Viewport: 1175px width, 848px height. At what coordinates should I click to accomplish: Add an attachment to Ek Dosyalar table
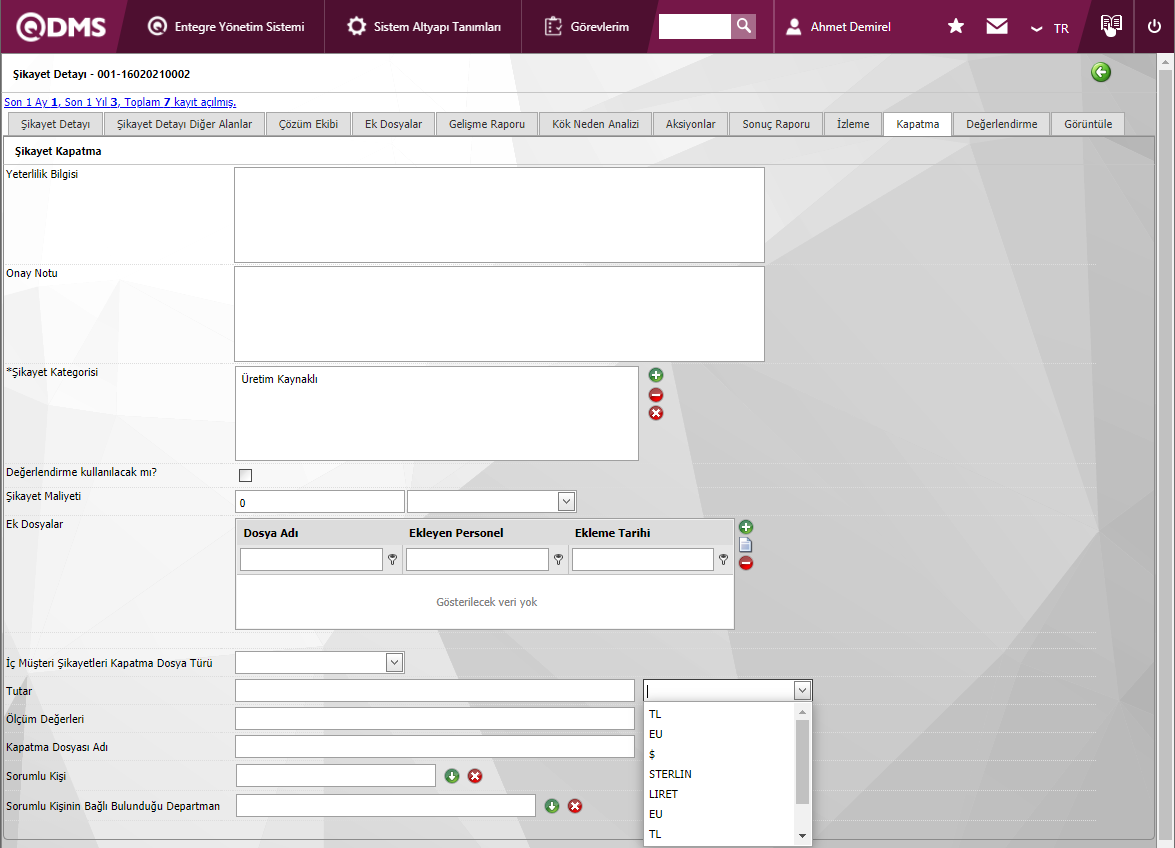point(746,527)
